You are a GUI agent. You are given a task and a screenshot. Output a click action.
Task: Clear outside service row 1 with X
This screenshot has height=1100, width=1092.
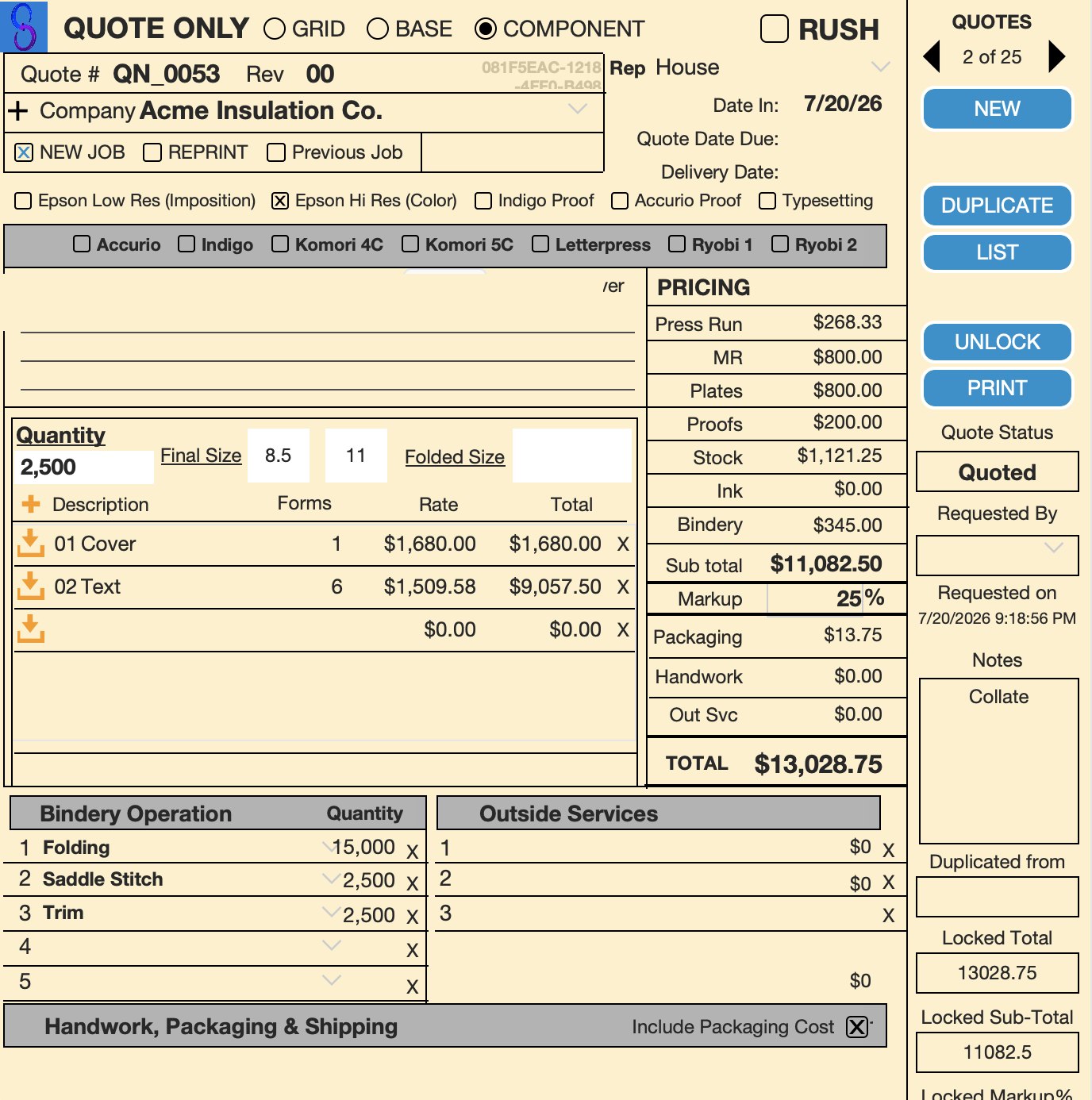[x=889, y=851]
